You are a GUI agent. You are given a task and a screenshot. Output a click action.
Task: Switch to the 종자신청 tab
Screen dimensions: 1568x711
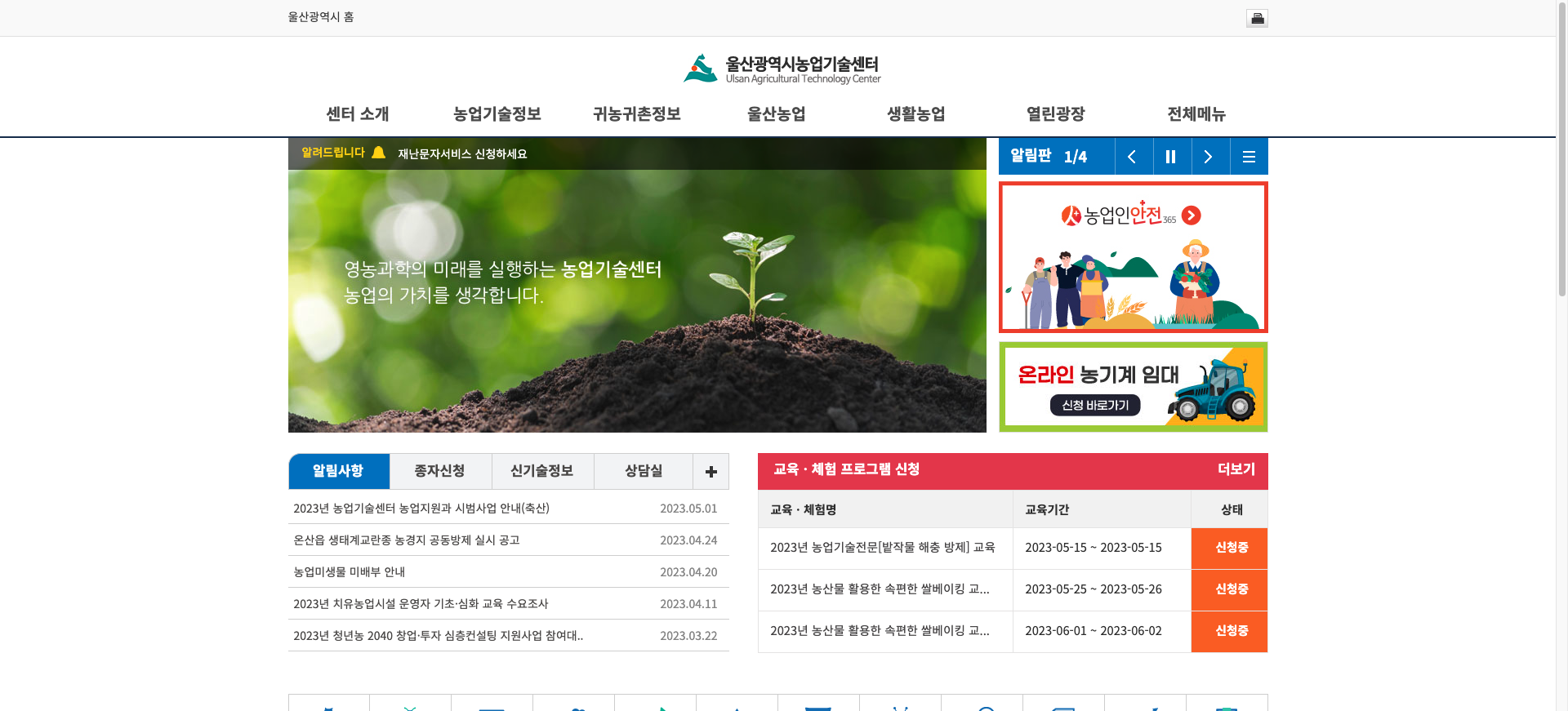439,471
